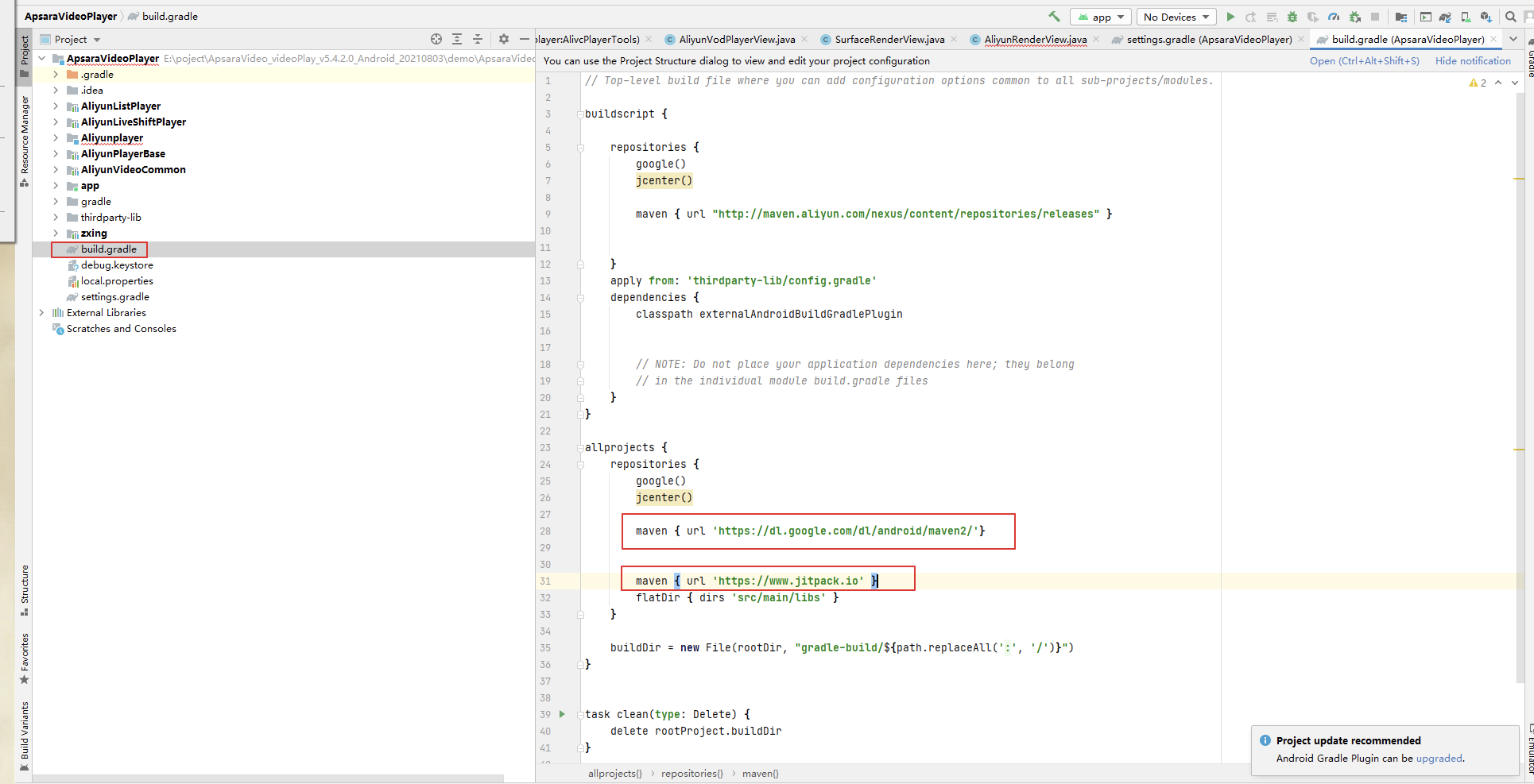Run the app with the green play button
This screenshot has height=784, width=1534.
coord(1230,17)
